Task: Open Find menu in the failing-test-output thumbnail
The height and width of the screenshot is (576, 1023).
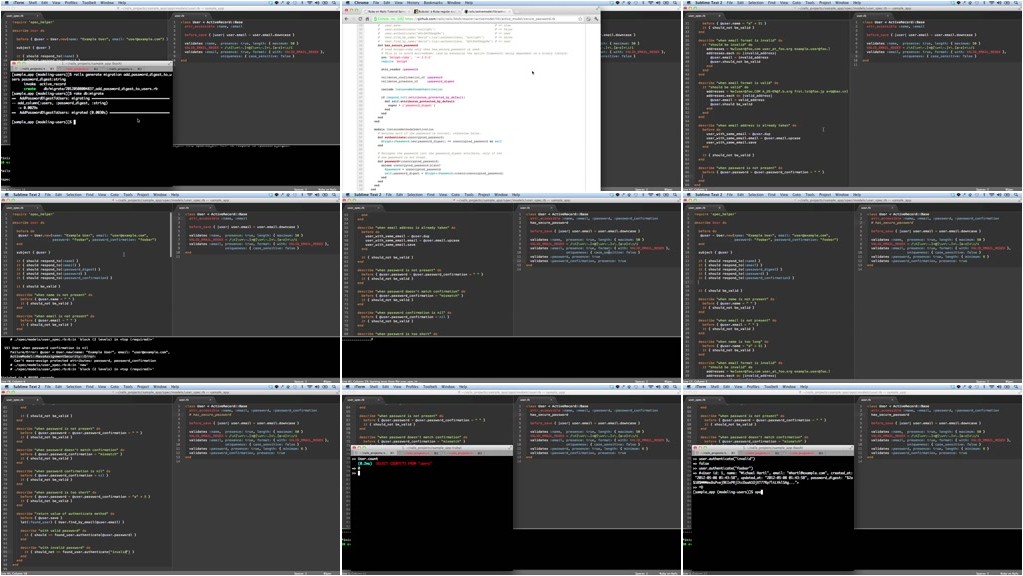Action: point(89,194)
